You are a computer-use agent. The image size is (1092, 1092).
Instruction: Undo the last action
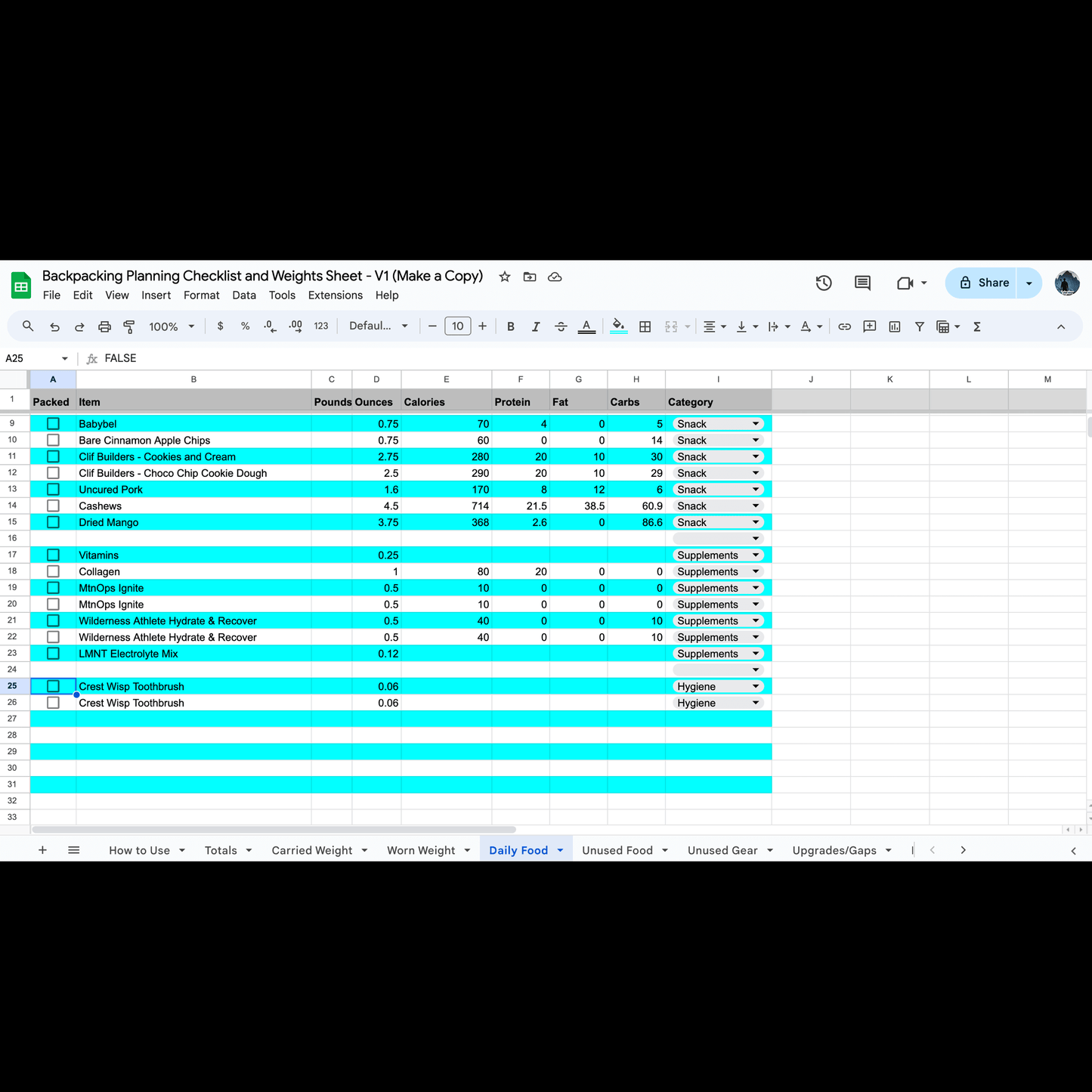coord(54,326)
